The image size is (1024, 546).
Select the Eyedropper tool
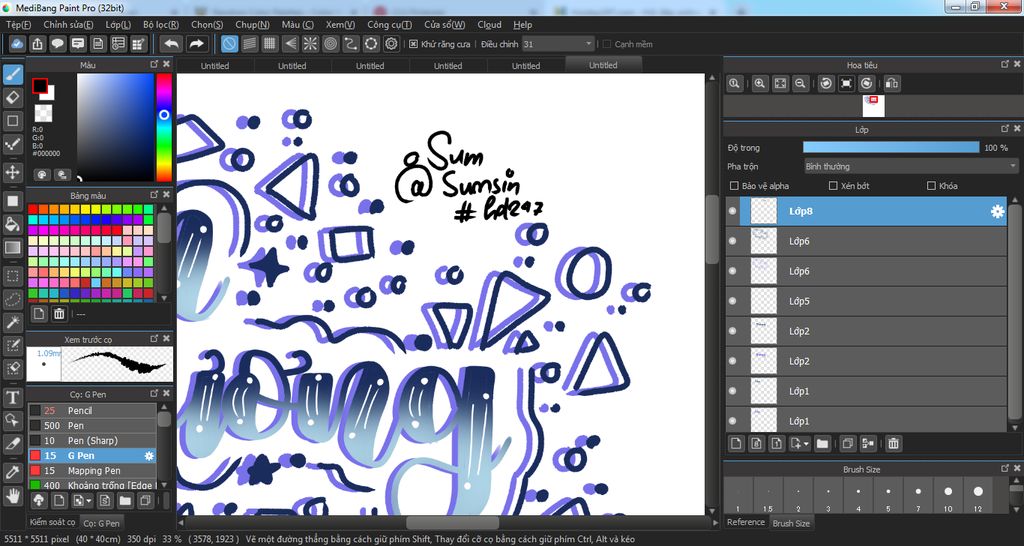click(x=12, y=472)
